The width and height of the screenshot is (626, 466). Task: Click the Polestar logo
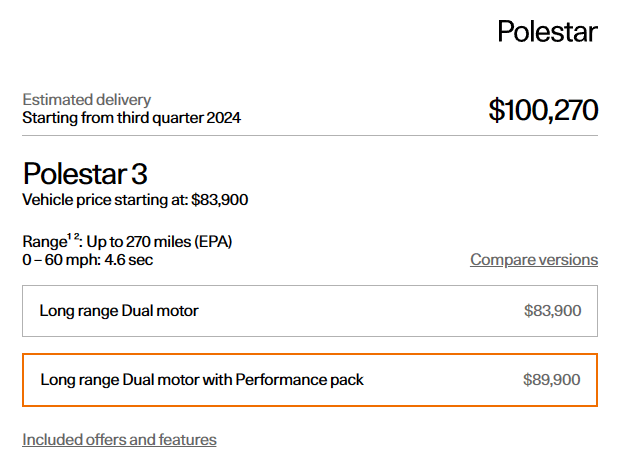547,31
